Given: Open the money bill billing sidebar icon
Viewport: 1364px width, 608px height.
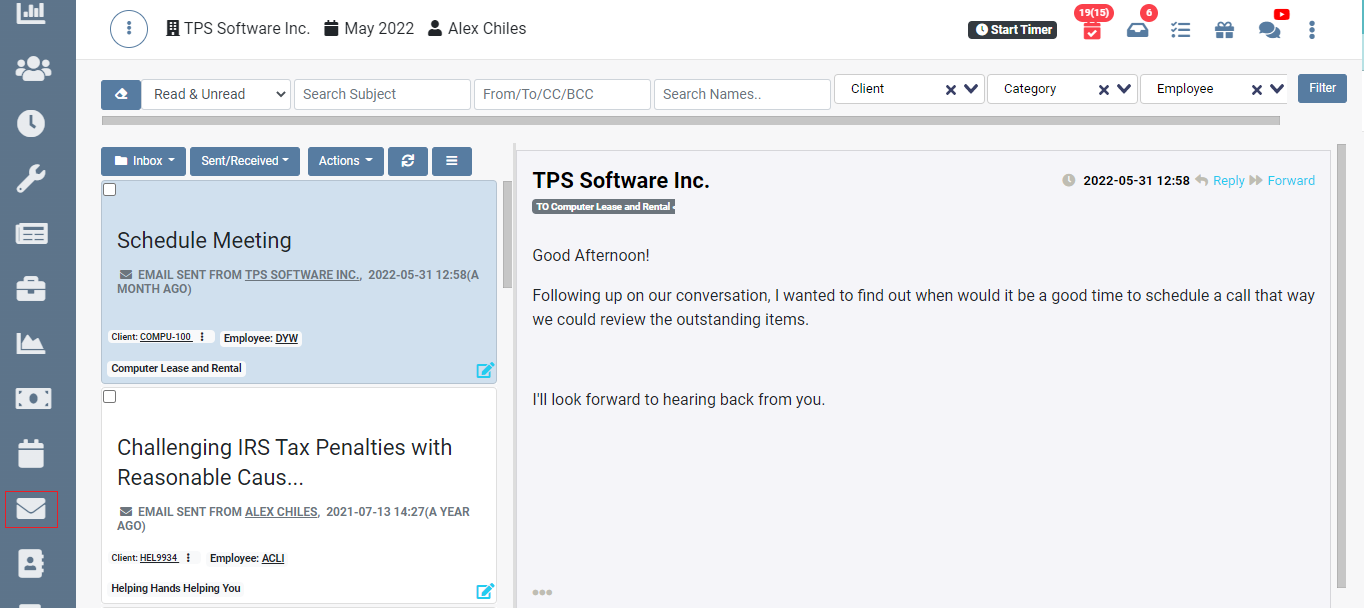Looking at the screenshot, I should [x=33, y=399].
